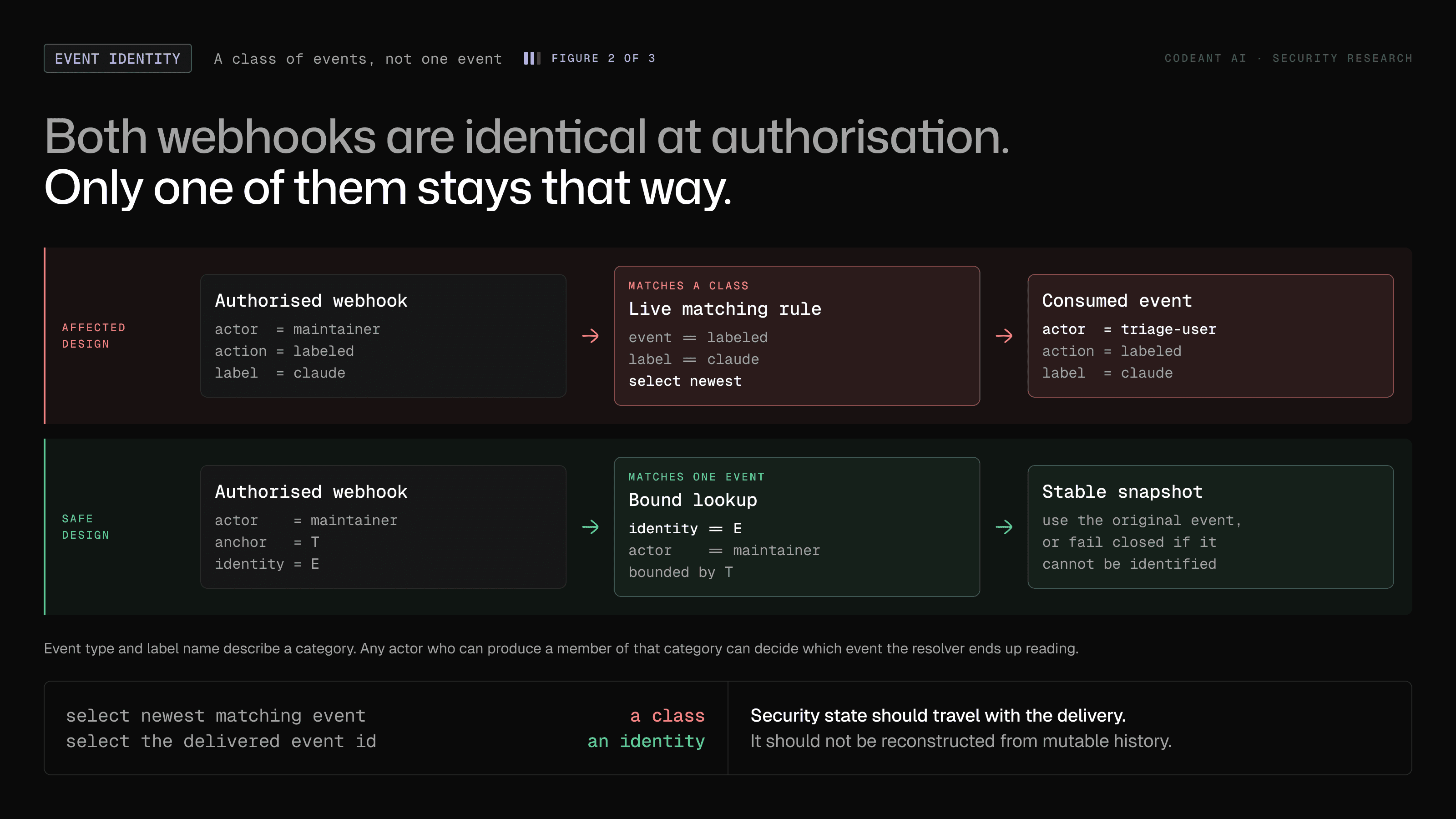Viewport: 1456px width, 819px height.
Task: Select the "Live matching rule" title
Action: (725, 308)
